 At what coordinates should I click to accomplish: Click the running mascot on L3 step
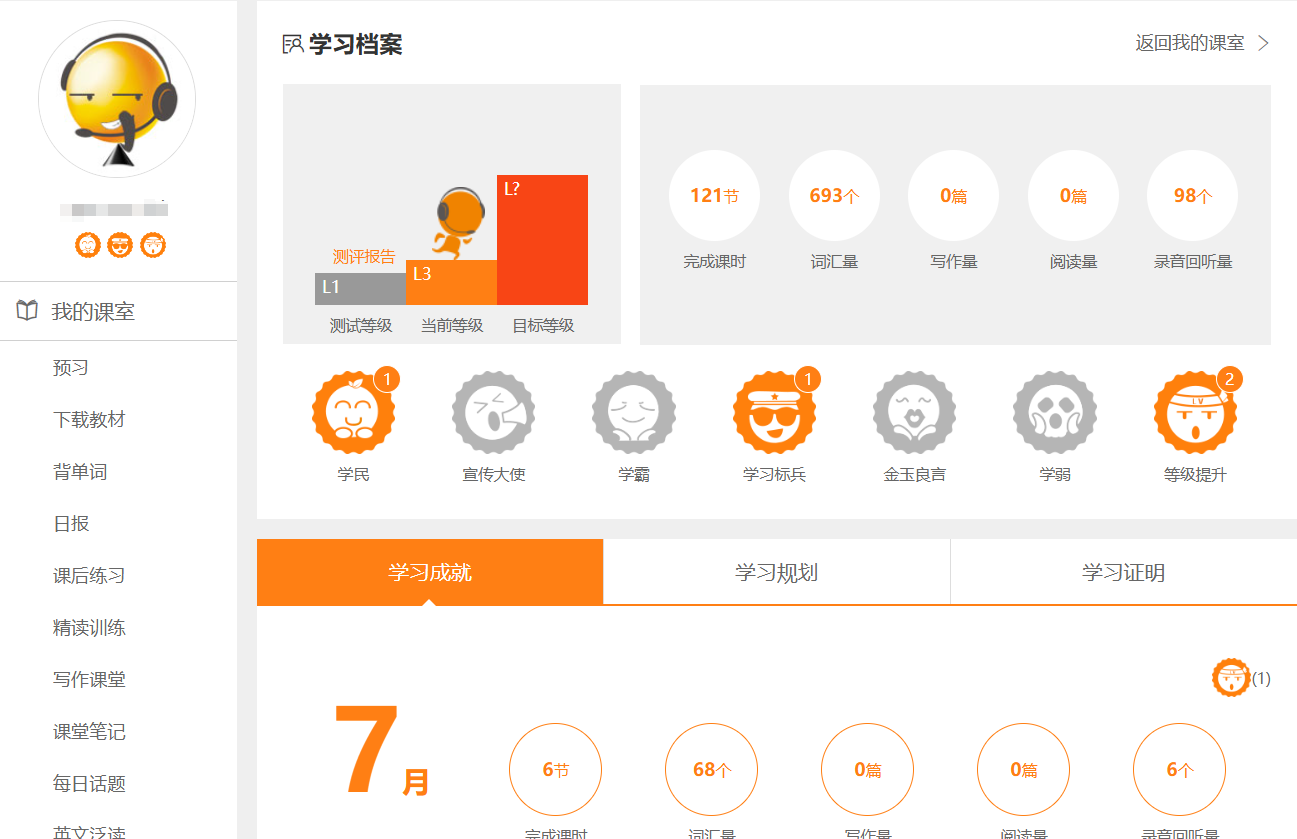pos(459,223)
